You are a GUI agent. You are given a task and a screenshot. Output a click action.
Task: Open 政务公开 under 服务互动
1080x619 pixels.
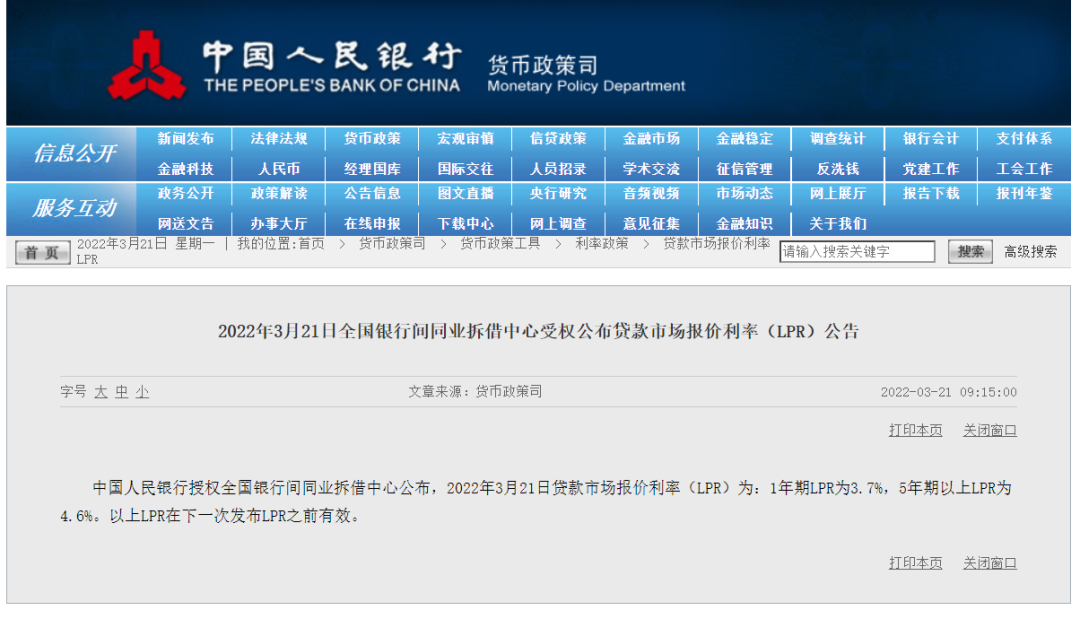click(185, 193)
